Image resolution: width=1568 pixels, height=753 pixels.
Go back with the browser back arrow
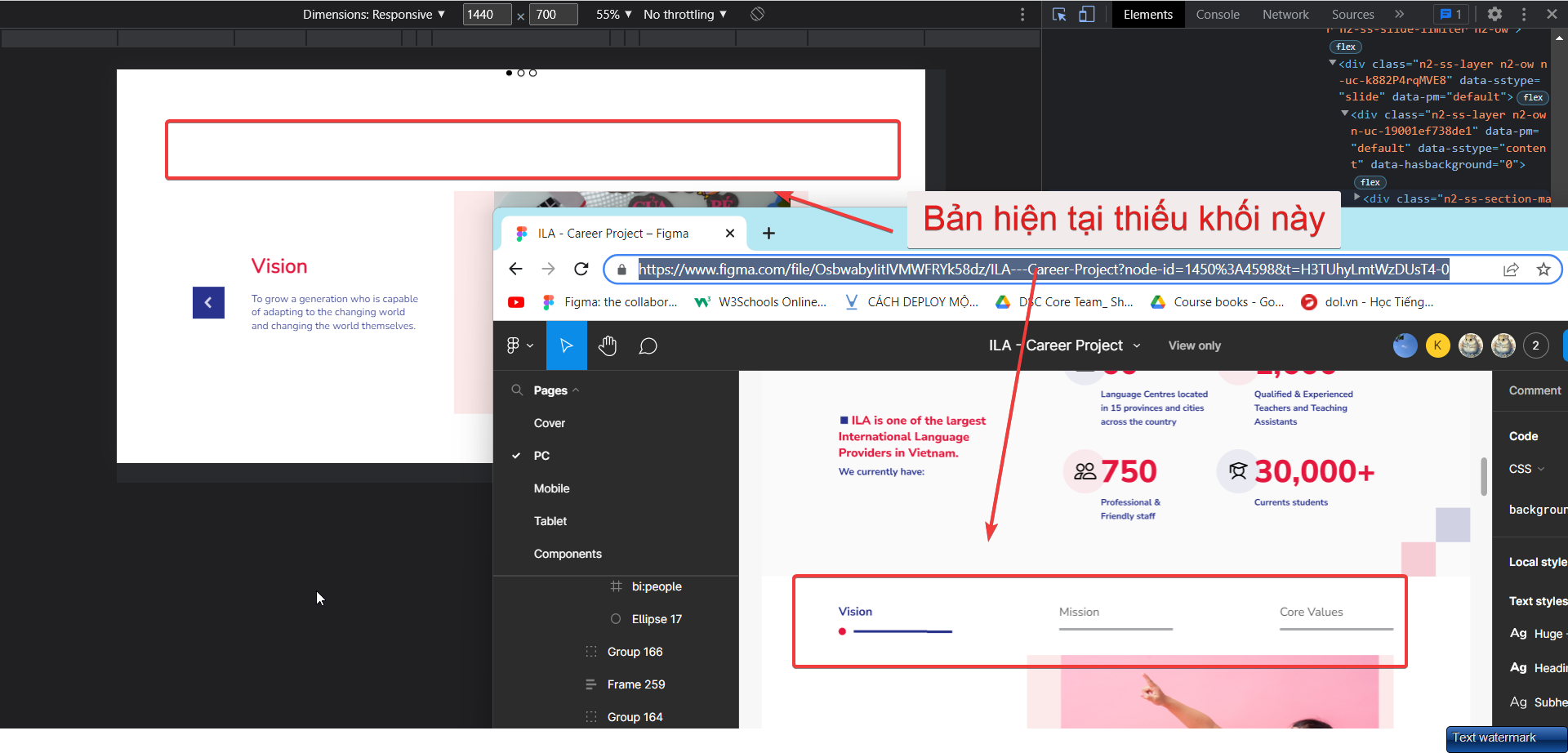tap(515, 269)
